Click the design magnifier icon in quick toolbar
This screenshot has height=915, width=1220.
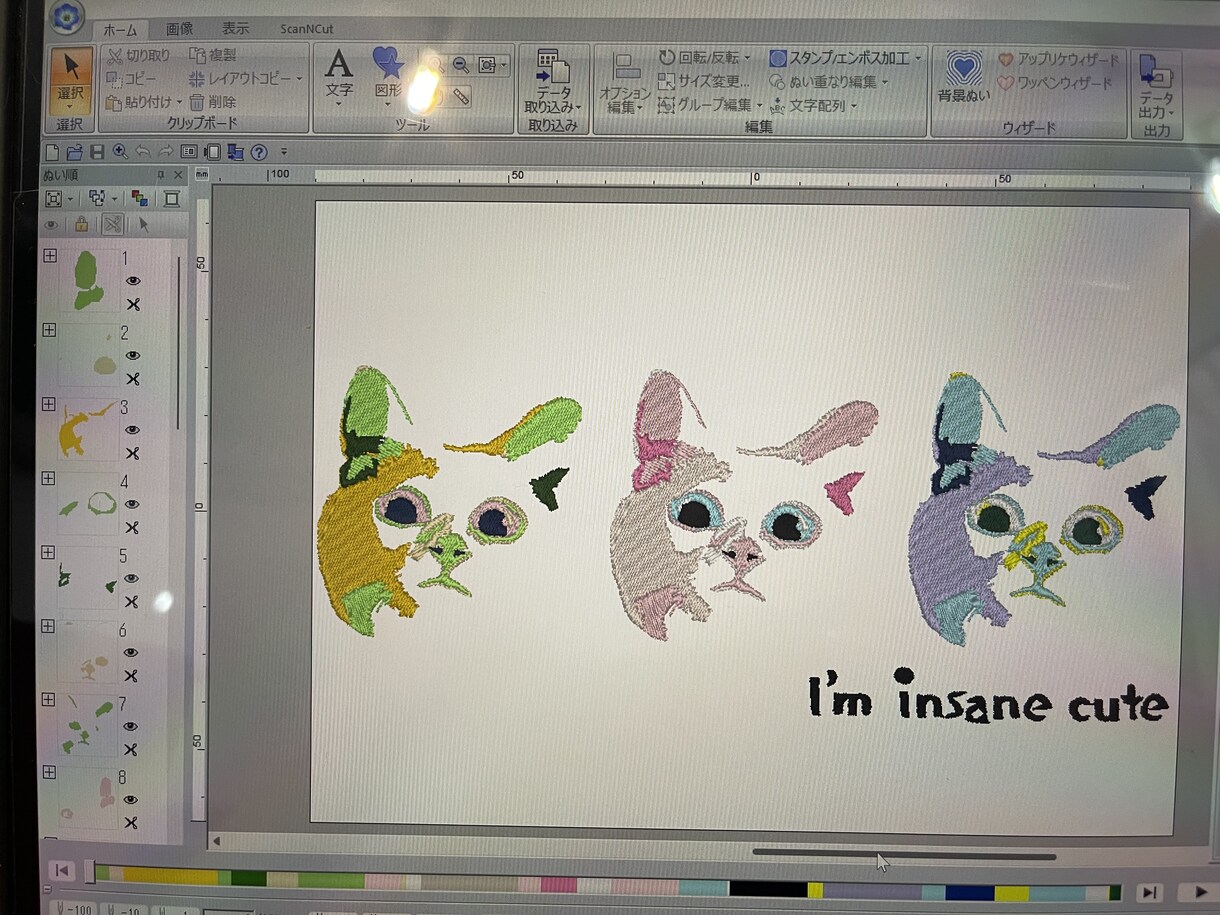120,152
